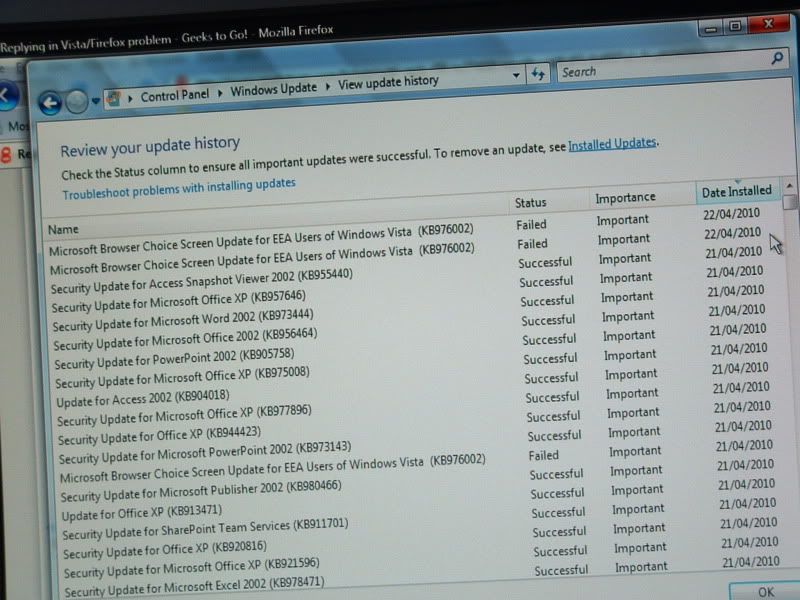Click the Review your update history heading

click(x=150, y=147)
